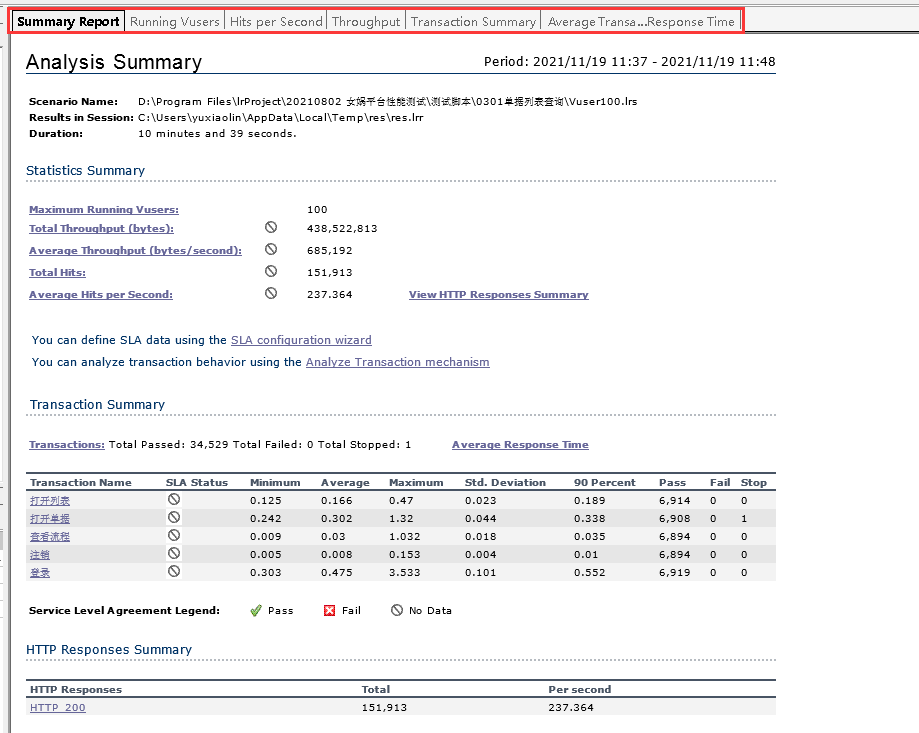Click the green Pass checkmark in legend
The width and height of the screenshot is (919, 733).
pos(256,610)
